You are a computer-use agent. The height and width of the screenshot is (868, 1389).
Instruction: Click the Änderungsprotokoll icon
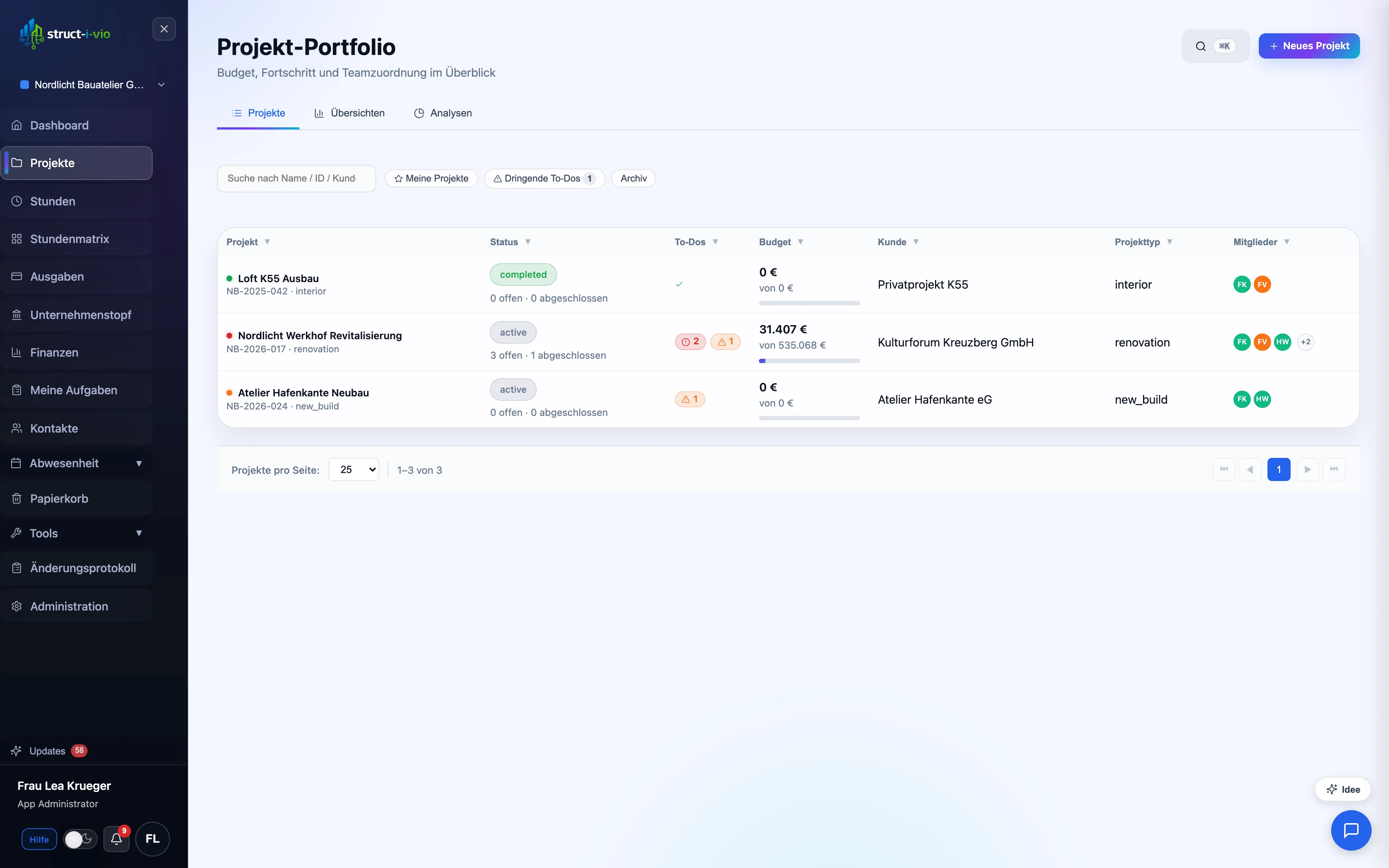pyautogui.click(x=17, y=568)
